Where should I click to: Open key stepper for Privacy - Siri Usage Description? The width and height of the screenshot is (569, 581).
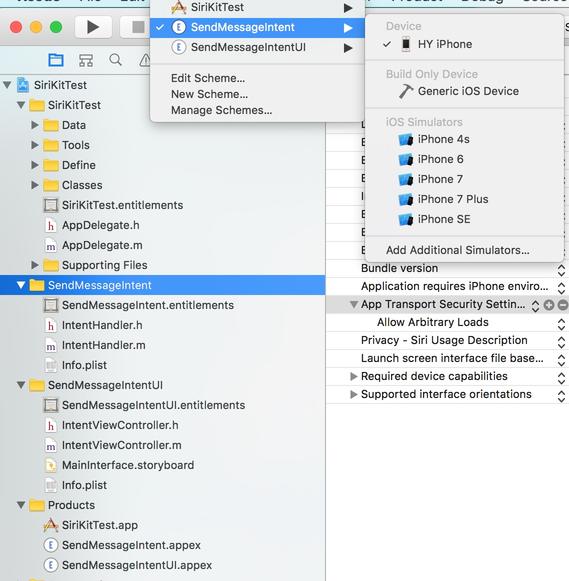(x=561, y=342)
